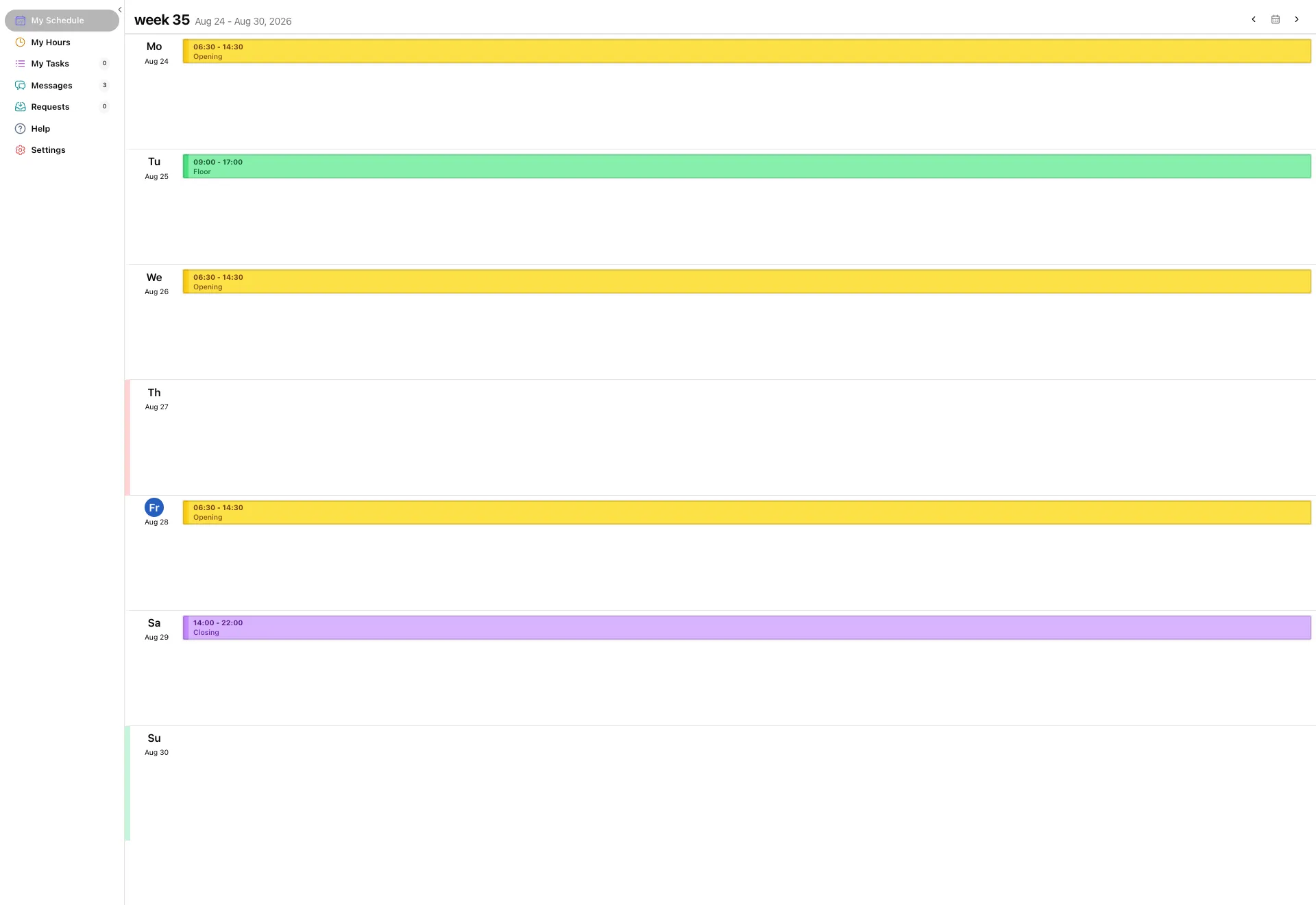This screenshot has height=905, width=1316.
Task: Click the week 35 heading
Action: (162, 20)
